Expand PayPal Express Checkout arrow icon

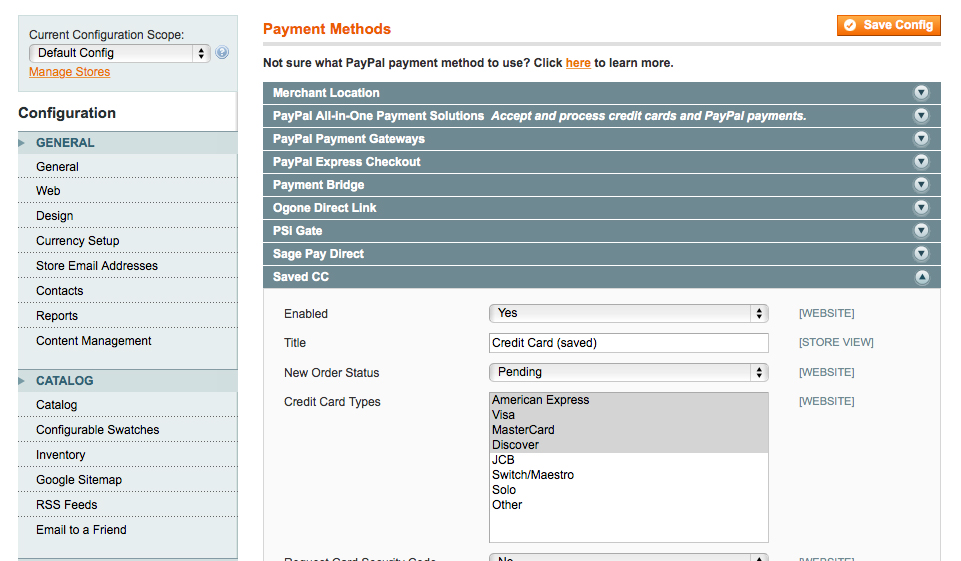(x=921, y=162)
